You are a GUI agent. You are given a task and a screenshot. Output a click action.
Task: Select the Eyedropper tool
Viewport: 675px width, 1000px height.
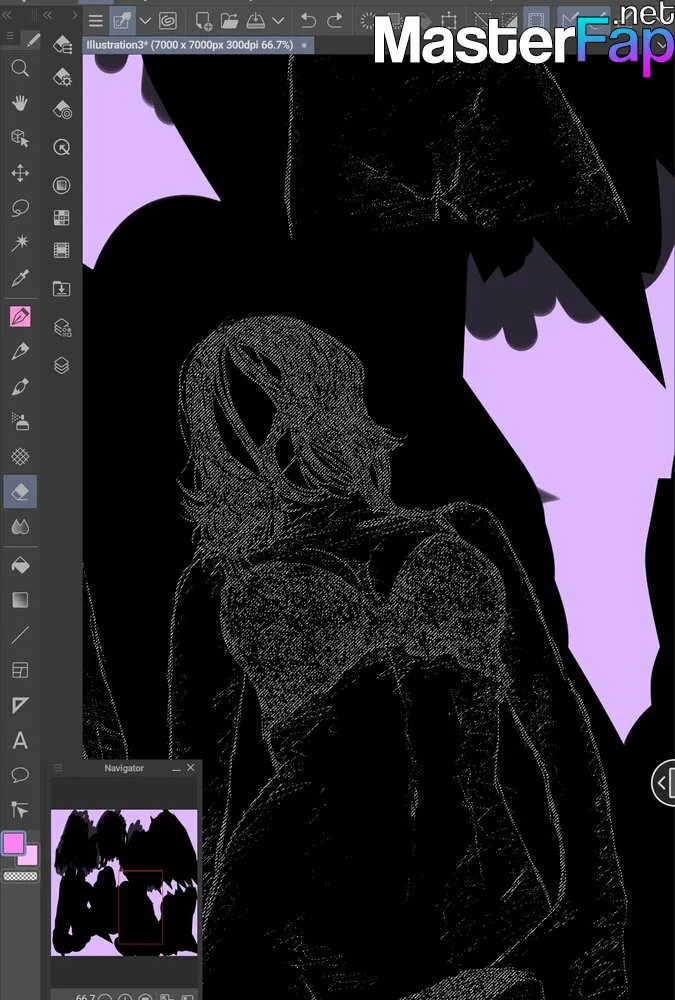click(x=20, y=278)
